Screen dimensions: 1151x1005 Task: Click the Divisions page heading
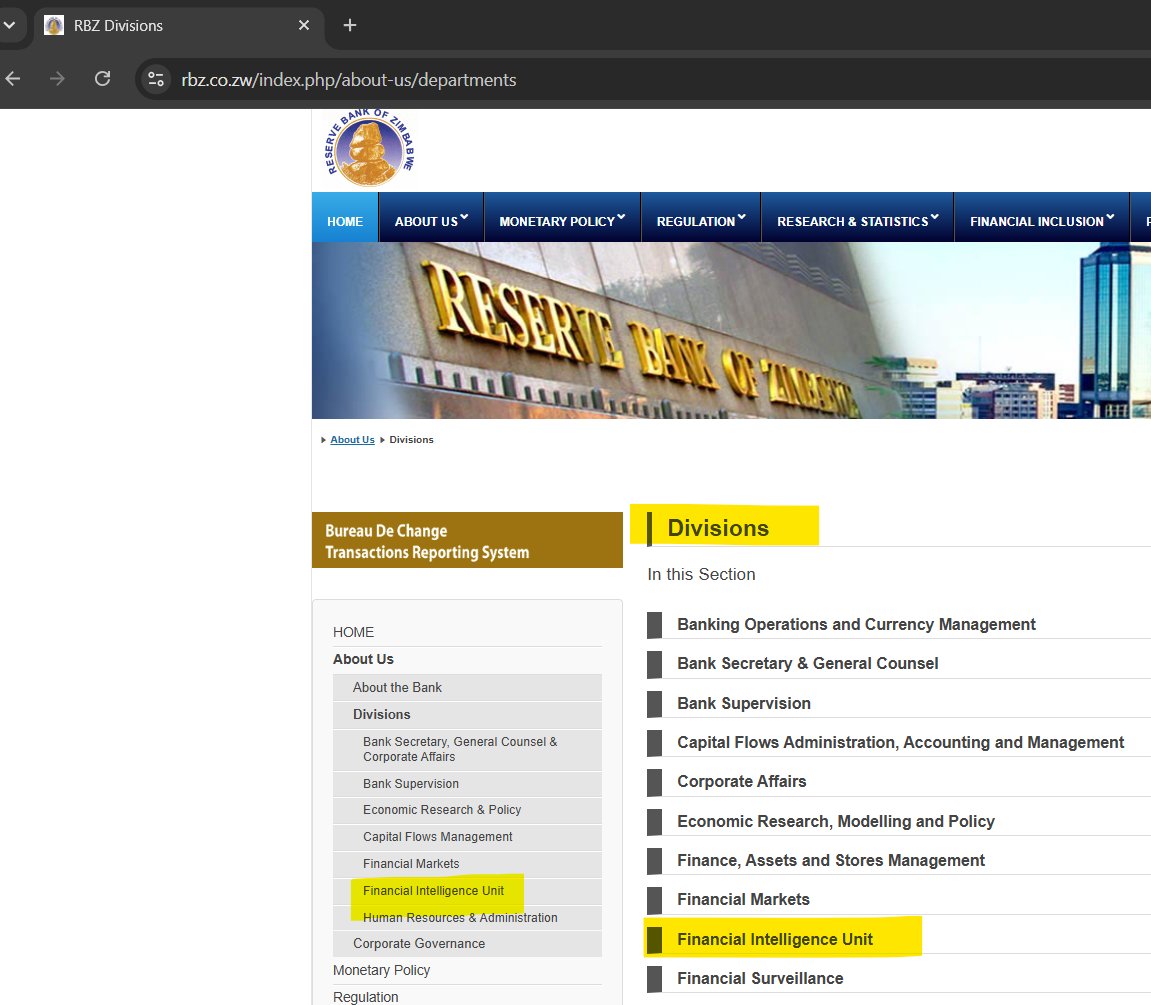click(x=718, y=528)
